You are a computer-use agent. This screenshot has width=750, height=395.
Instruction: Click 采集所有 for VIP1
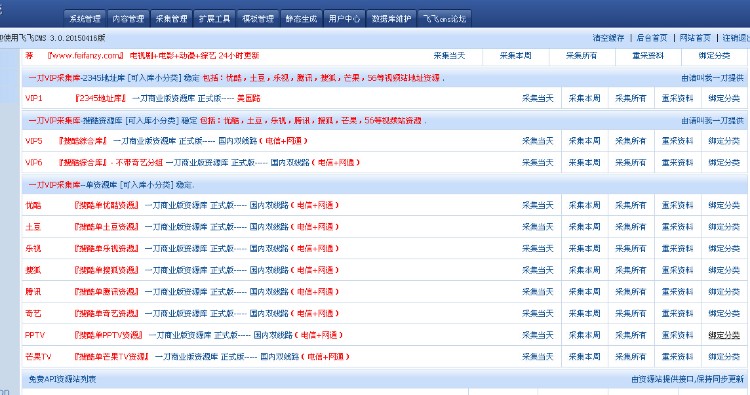630,98
